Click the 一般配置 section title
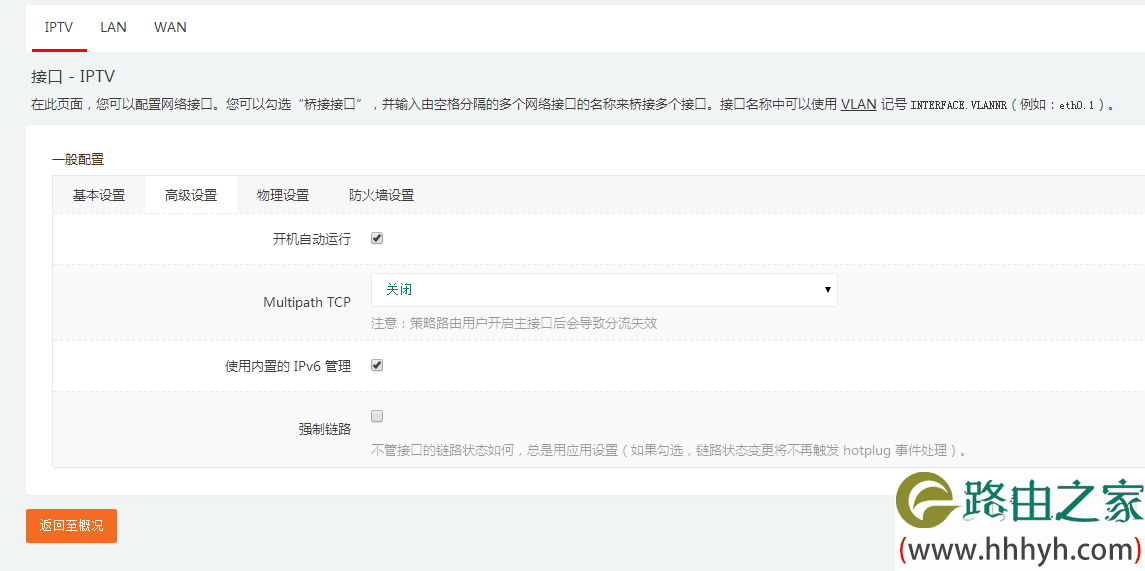 point(78,159)
